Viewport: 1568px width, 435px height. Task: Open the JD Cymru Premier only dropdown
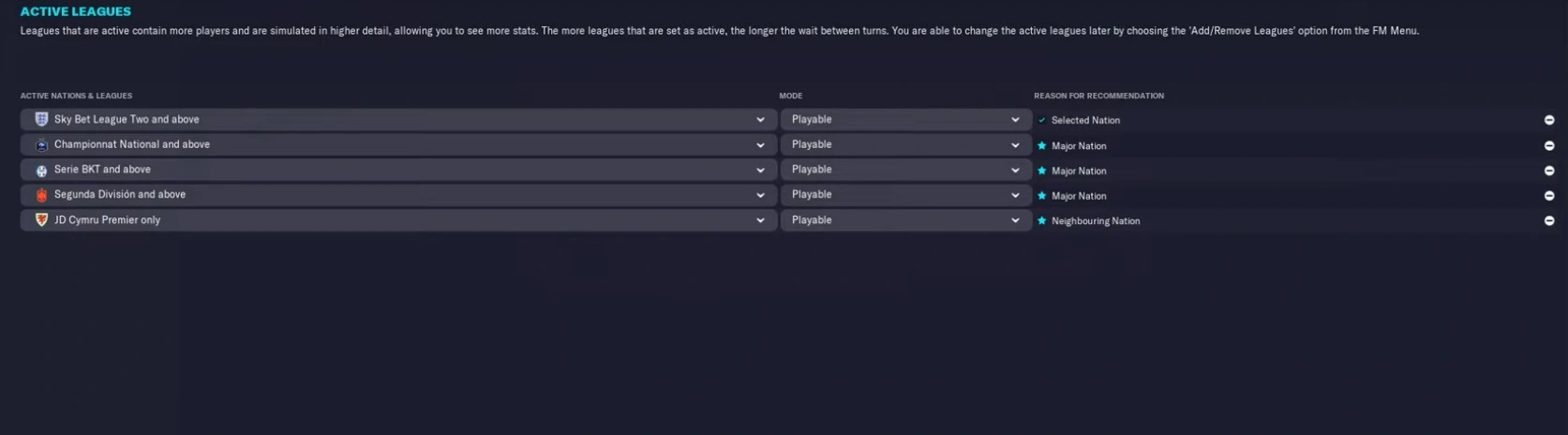click(760, 220)
